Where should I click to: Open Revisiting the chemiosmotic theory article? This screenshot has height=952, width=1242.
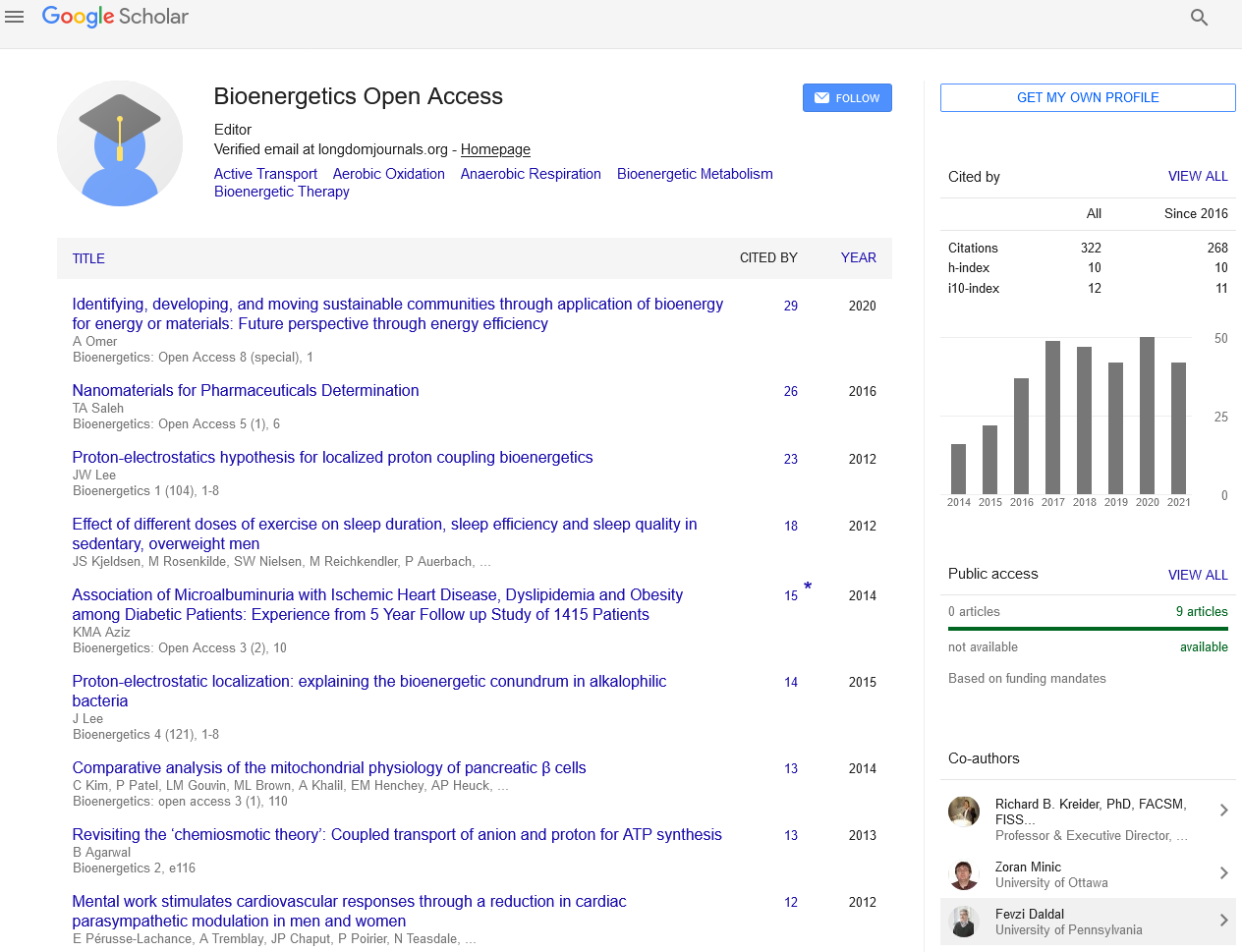pos(397,834)
